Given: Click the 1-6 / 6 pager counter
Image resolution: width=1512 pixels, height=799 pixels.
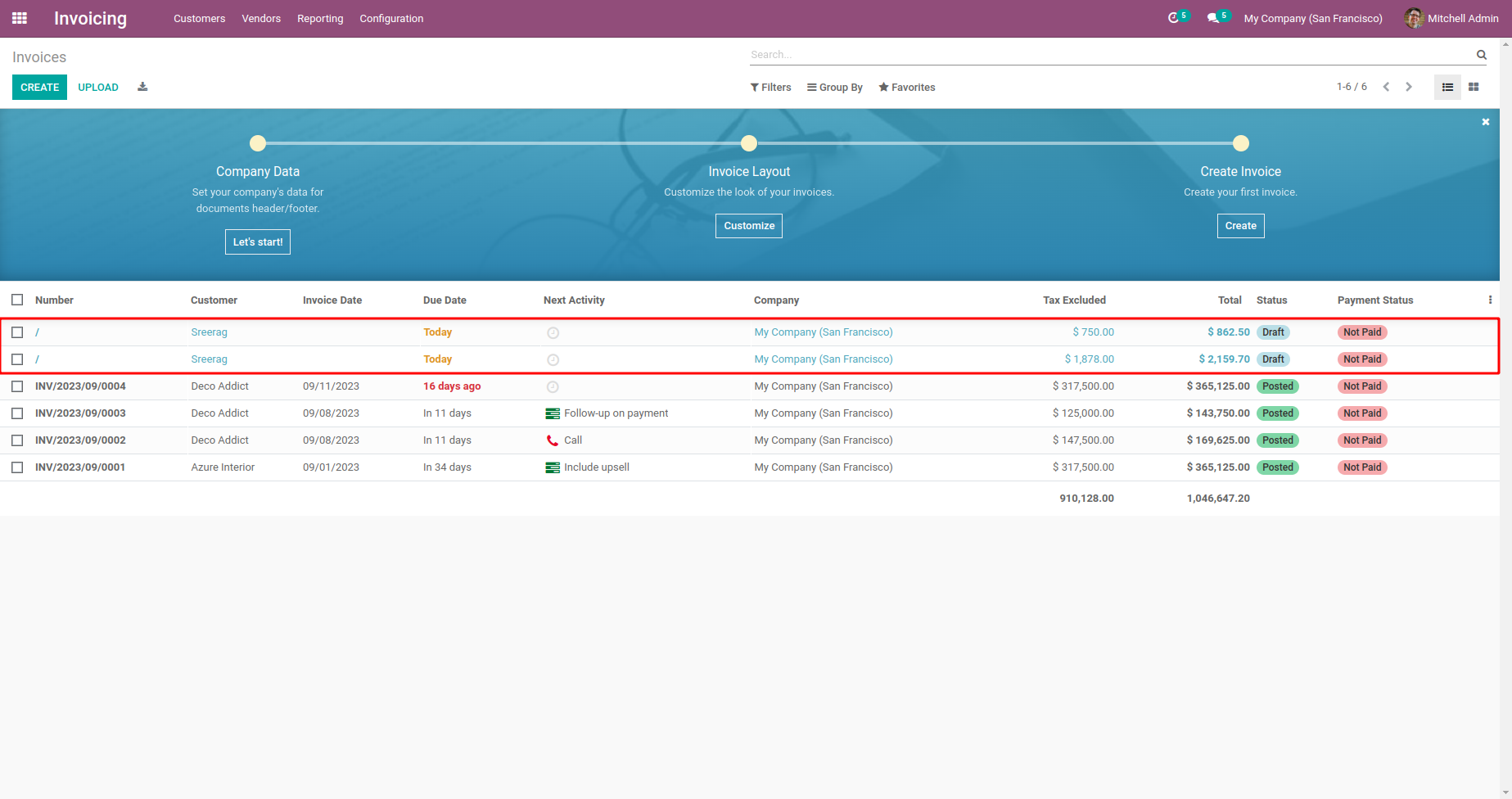Looking at the screenshot, I should pyautogui.click(x=1352, y=87).
